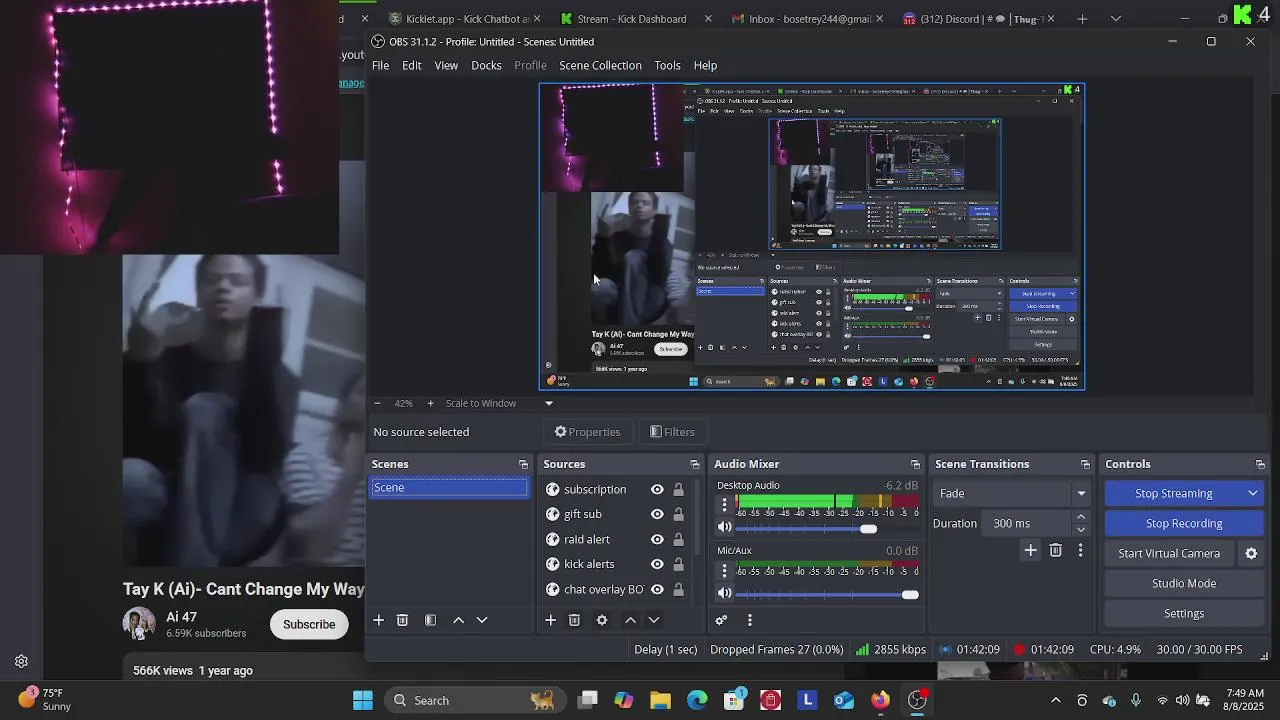Toggle lock on raid alert source
This screenshot has width=1280, height=720.
[x=678, y=539]
